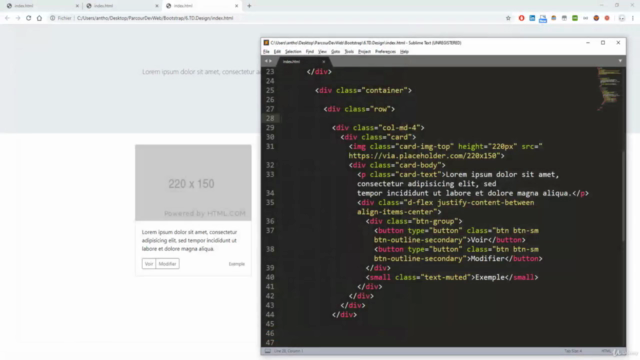
Task: Go back in Chrome history
Action: click(7, 18)
